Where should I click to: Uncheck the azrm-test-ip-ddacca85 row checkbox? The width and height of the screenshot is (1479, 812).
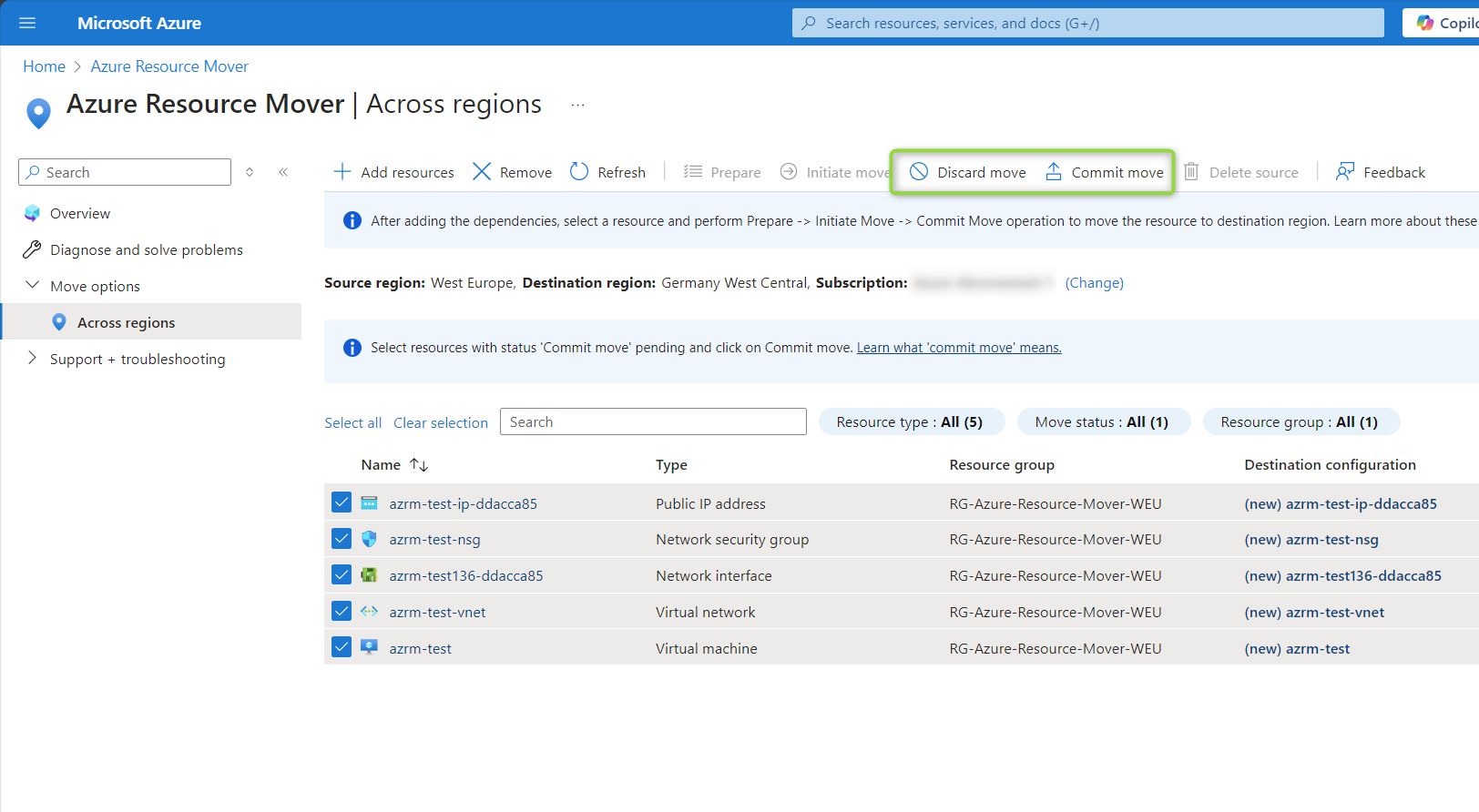click(x=342, y=502)
